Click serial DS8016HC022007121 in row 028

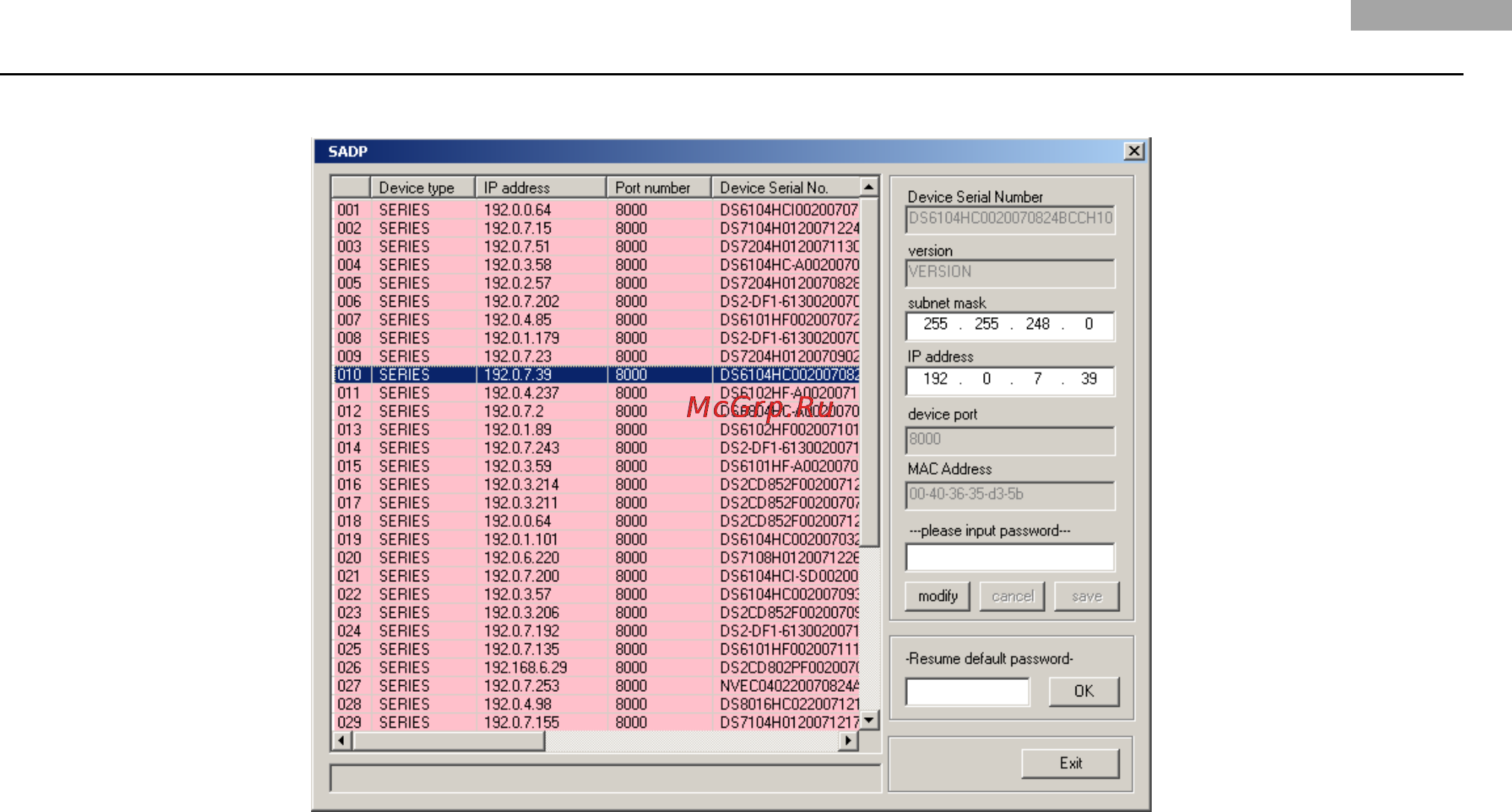point(789,704)
